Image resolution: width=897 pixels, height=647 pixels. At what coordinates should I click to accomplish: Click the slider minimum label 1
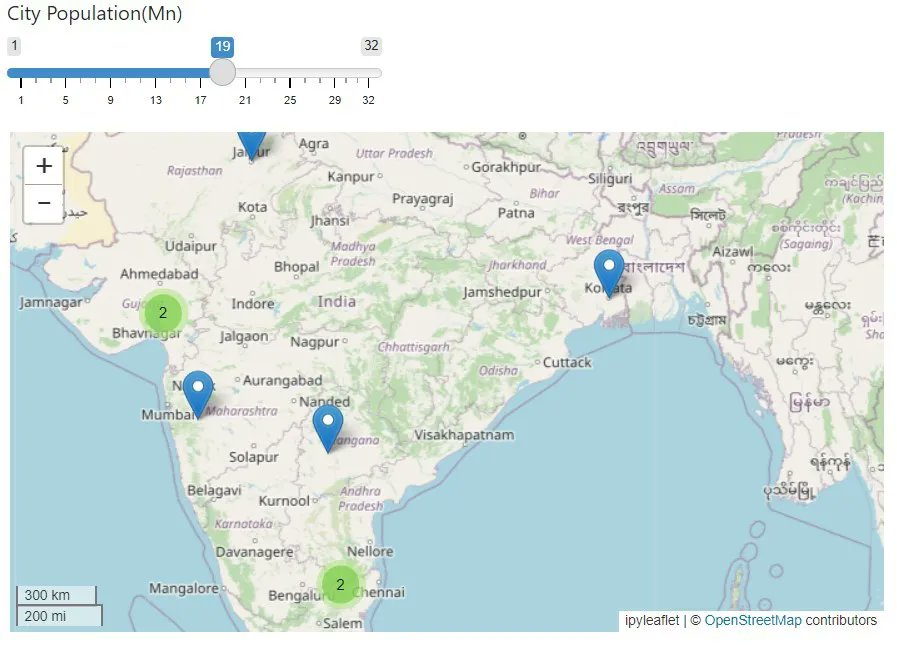coord(14,46)
